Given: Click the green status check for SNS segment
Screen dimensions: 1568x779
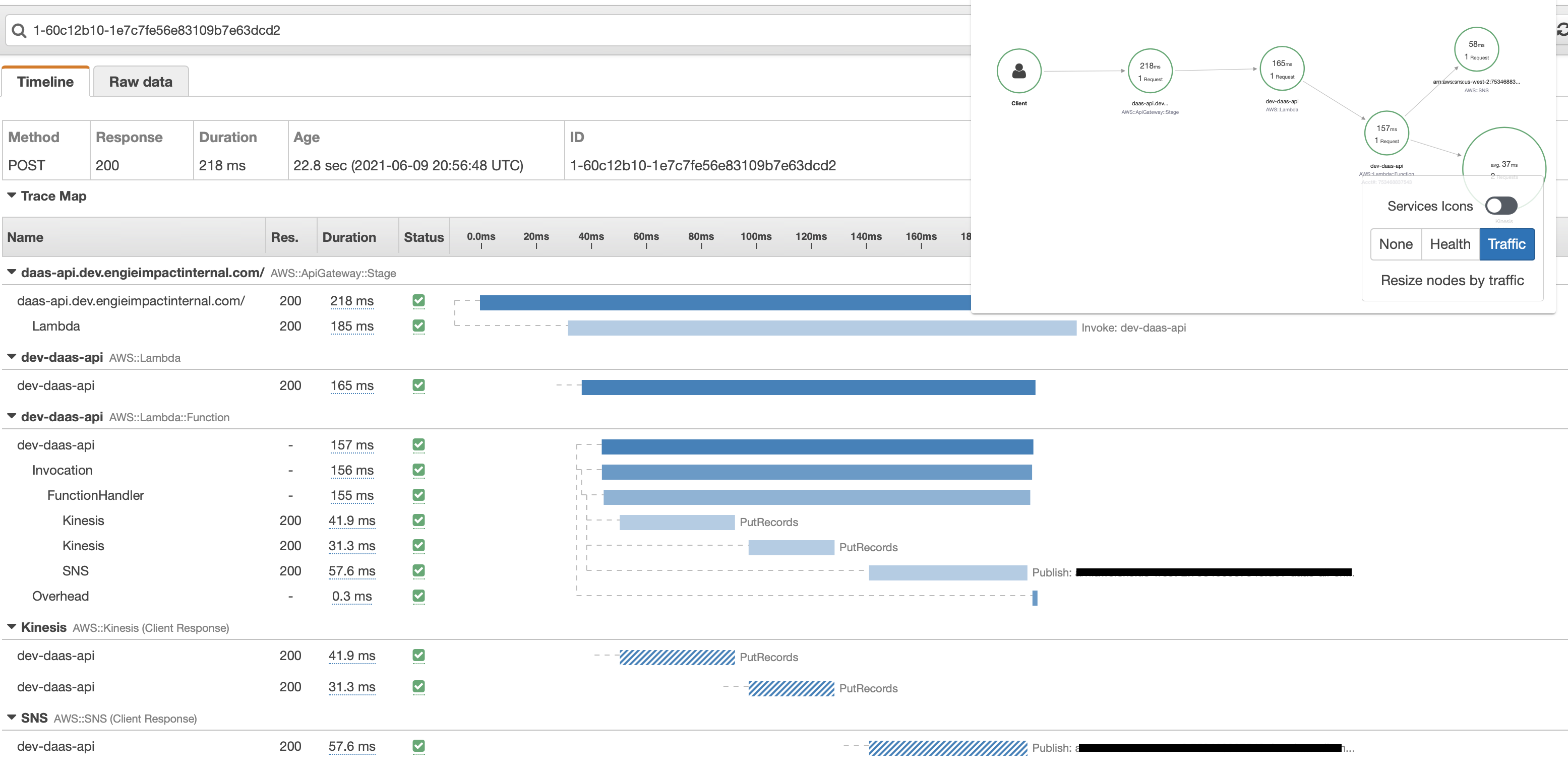Looking at the screenshot, I should 418,570.
